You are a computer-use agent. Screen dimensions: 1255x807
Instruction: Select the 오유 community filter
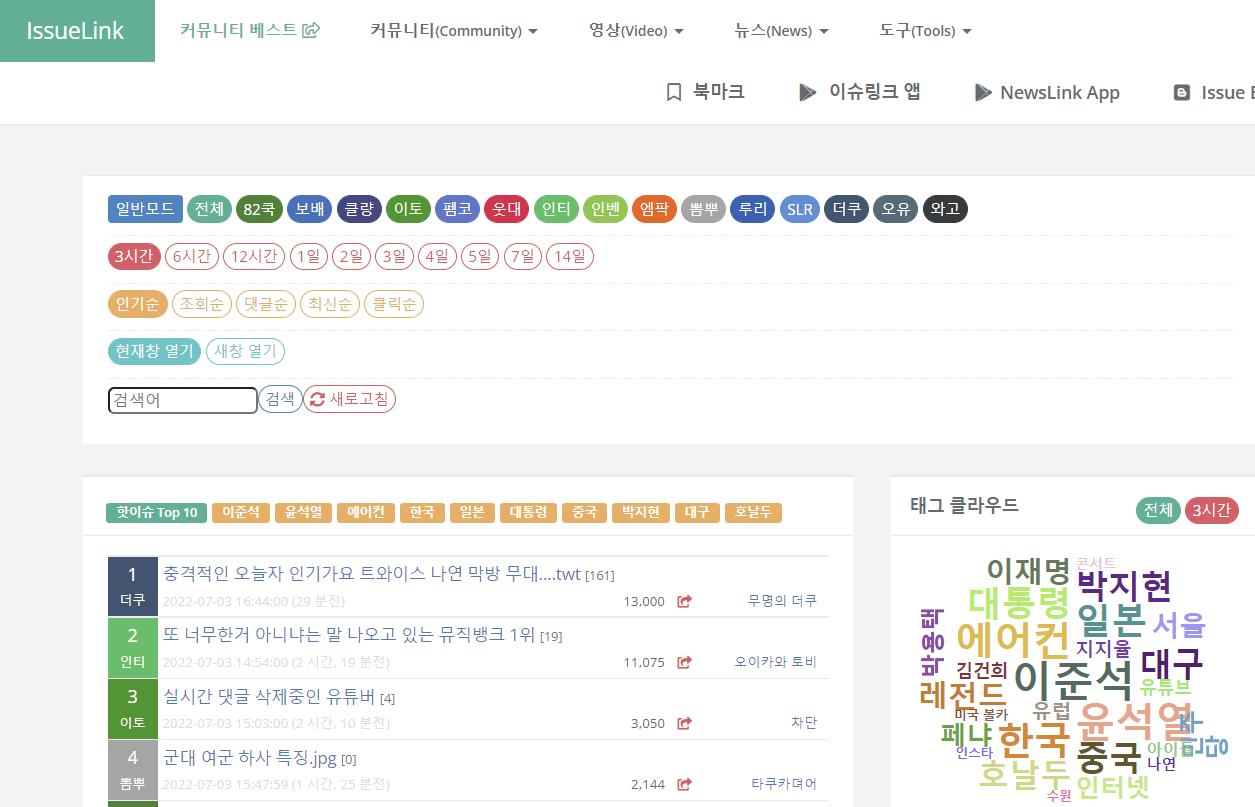[x=895, y=209]
